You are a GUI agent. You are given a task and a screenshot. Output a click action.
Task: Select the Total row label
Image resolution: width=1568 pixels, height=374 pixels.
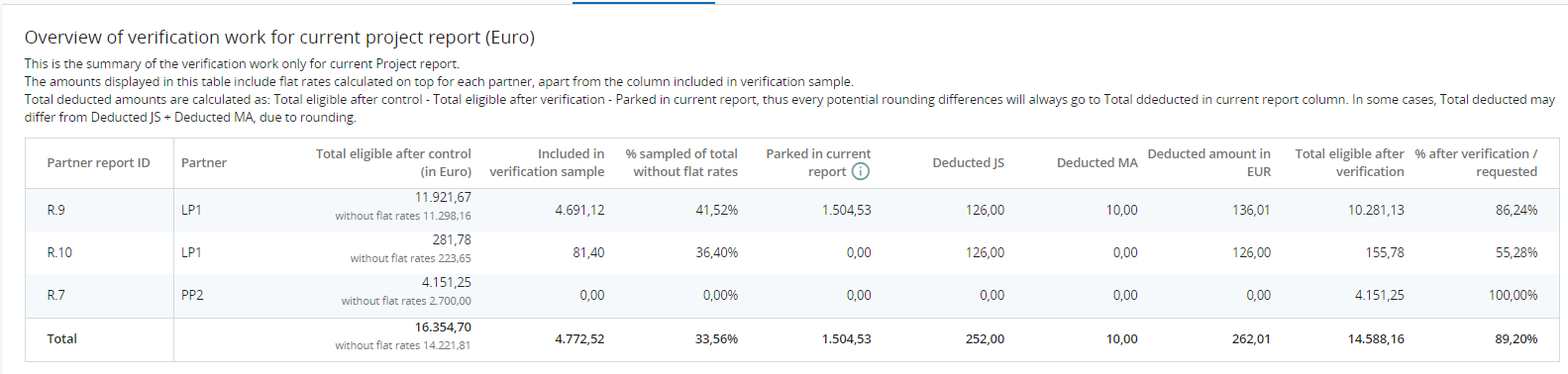coord(61,338)
